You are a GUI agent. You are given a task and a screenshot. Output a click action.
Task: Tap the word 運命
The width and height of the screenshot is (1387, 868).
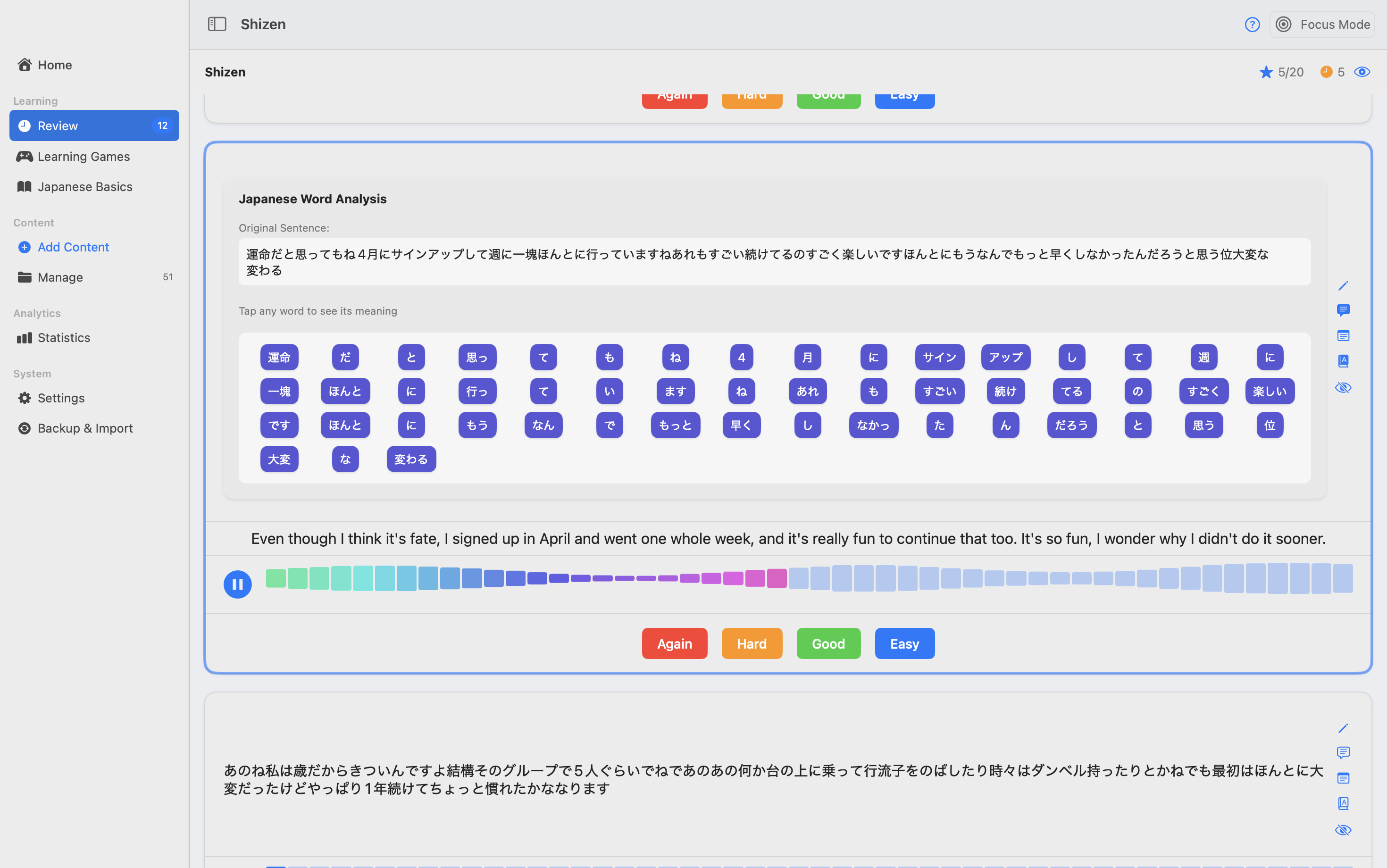279,357
